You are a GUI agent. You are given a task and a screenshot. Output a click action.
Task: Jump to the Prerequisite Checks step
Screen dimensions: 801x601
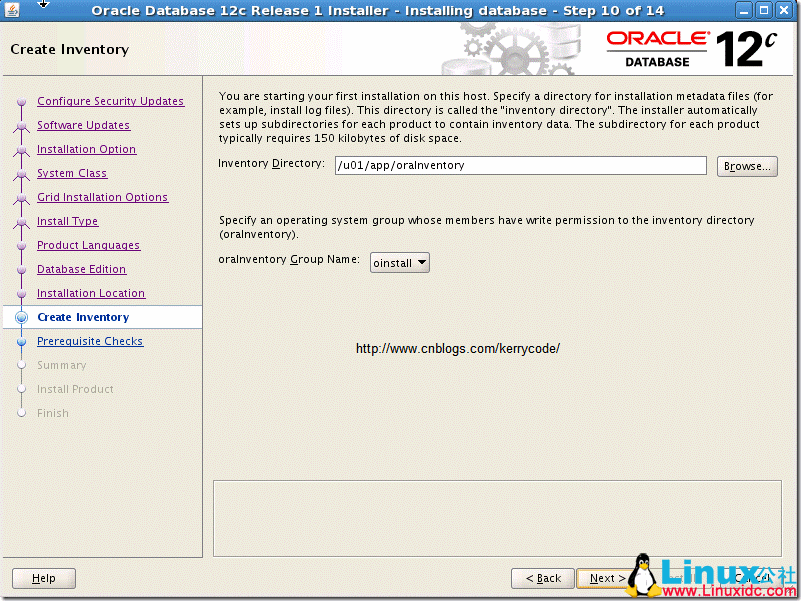tap(90, 341)
